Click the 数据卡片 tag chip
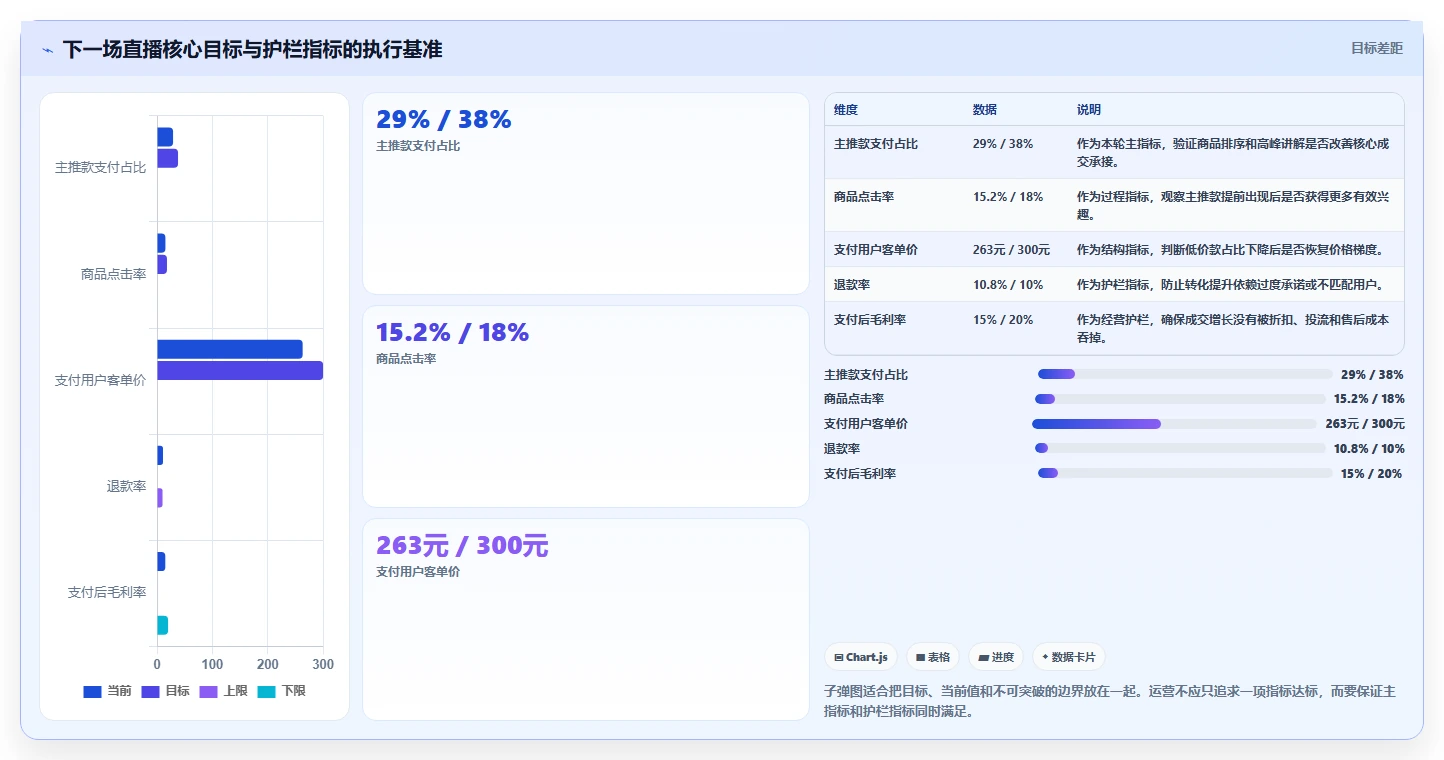 (1069, 657)
